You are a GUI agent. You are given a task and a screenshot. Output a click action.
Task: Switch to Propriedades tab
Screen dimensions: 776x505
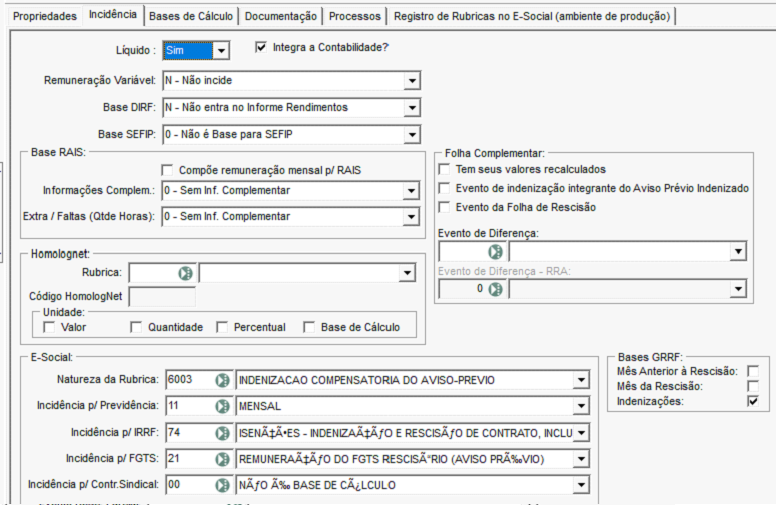click(x=45, y=16)
